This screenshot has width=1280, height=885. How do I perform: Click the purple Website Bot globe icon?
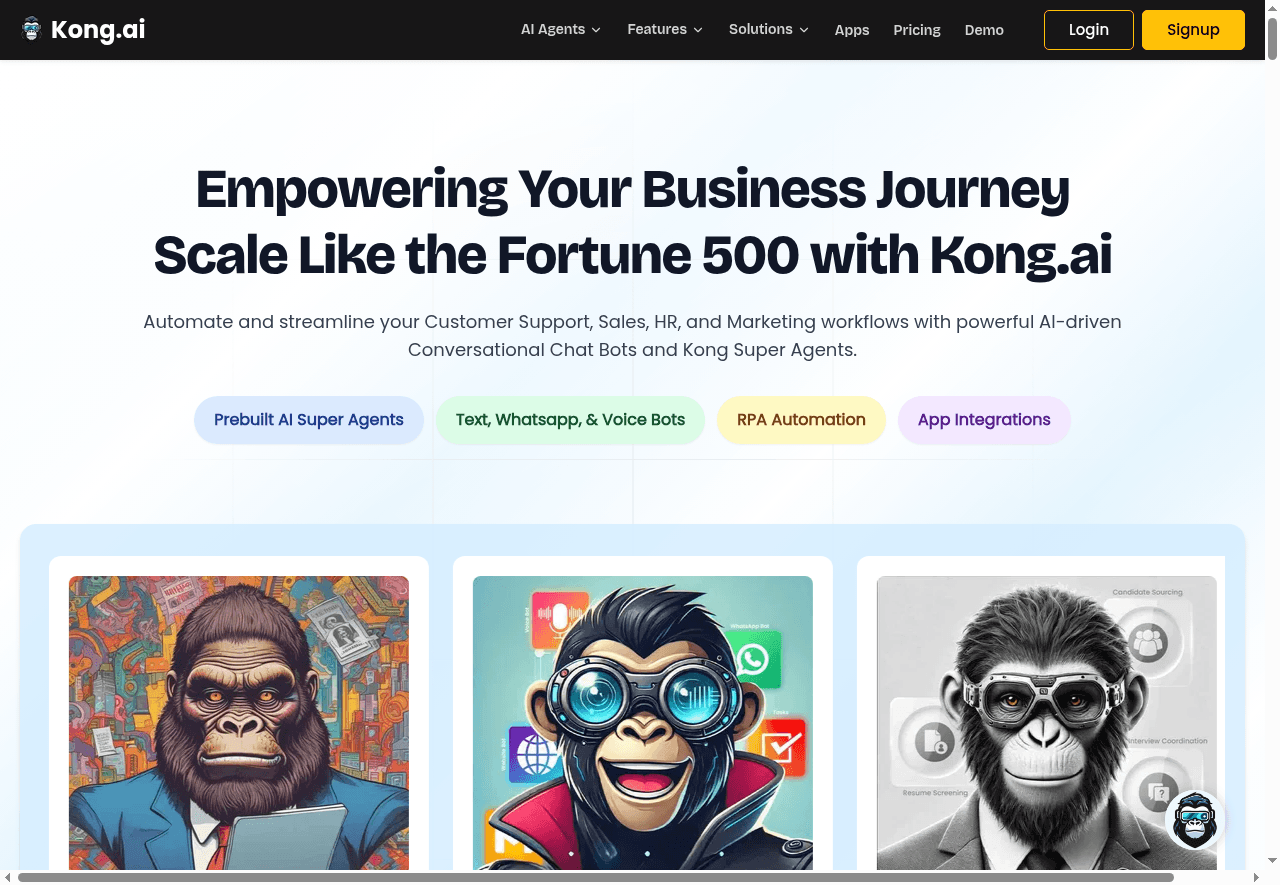coord(536,752)
